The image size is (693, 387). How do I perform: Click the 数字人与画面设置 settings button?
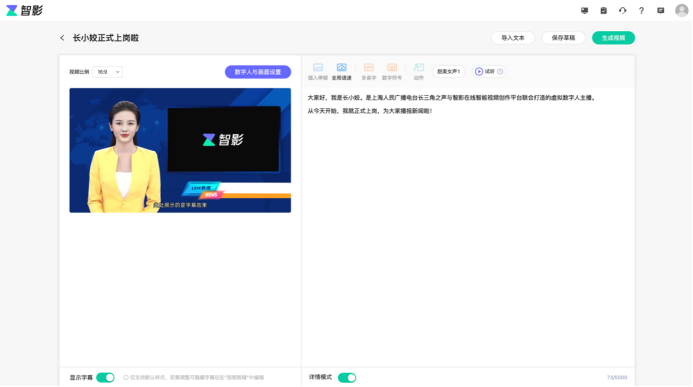pos(258,72)
